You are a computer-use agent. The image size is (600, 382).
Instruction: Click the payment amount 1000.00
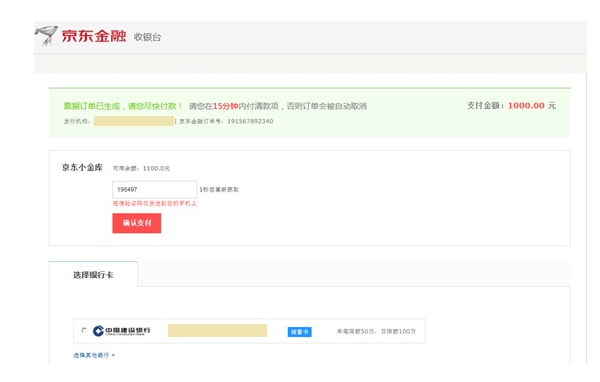coord(526,106)
